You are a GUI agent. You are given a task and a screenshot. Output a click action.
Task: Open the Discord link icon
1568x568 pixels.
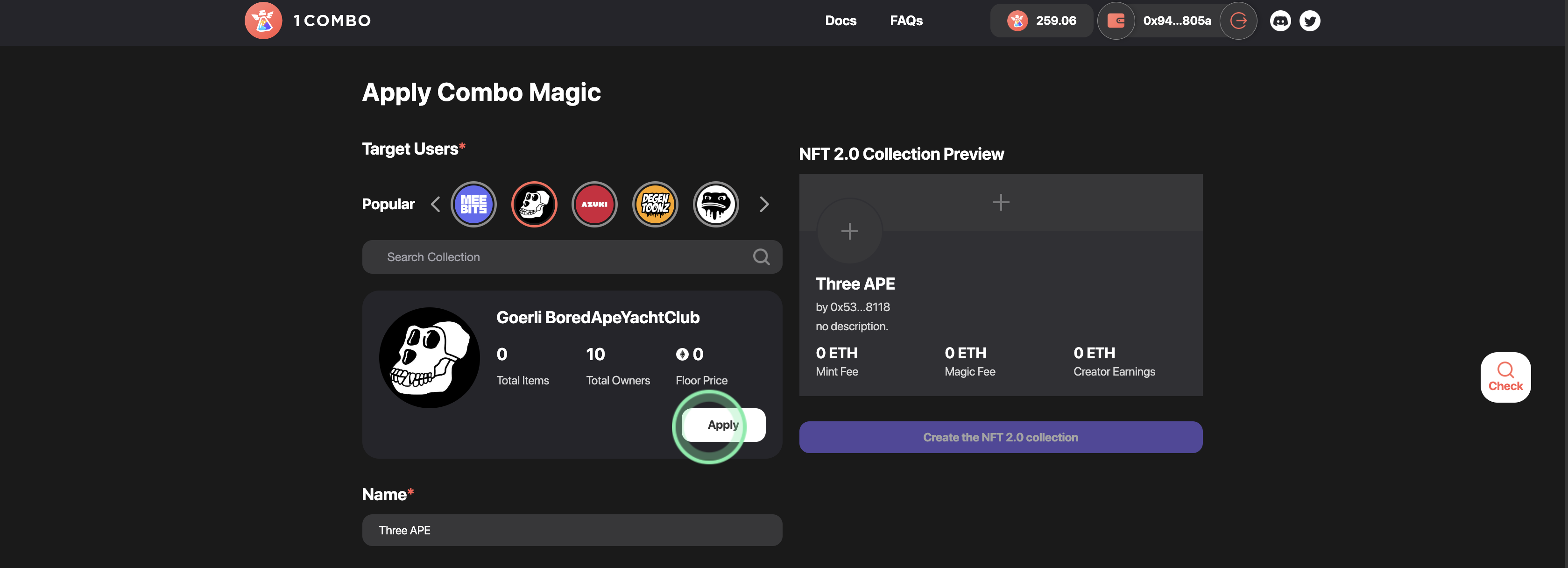pos(1280,21)
